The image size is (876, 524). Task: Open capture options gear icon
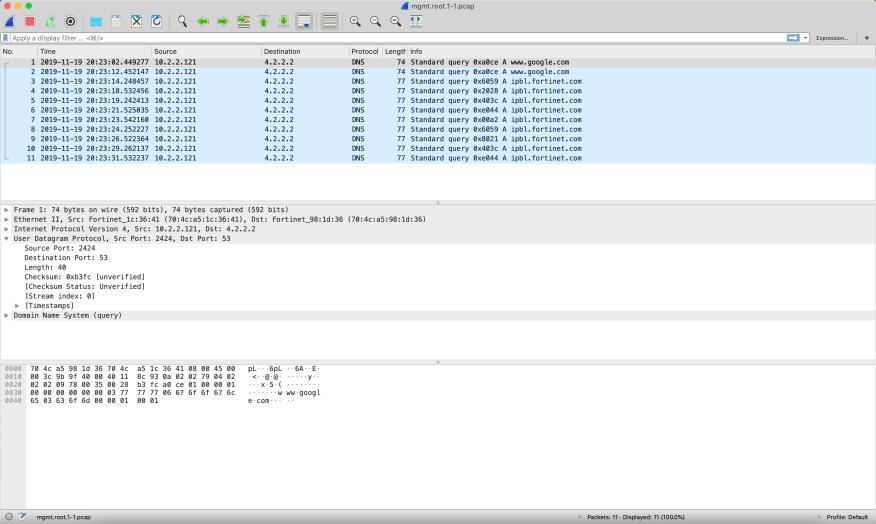(x=70, y=21)
